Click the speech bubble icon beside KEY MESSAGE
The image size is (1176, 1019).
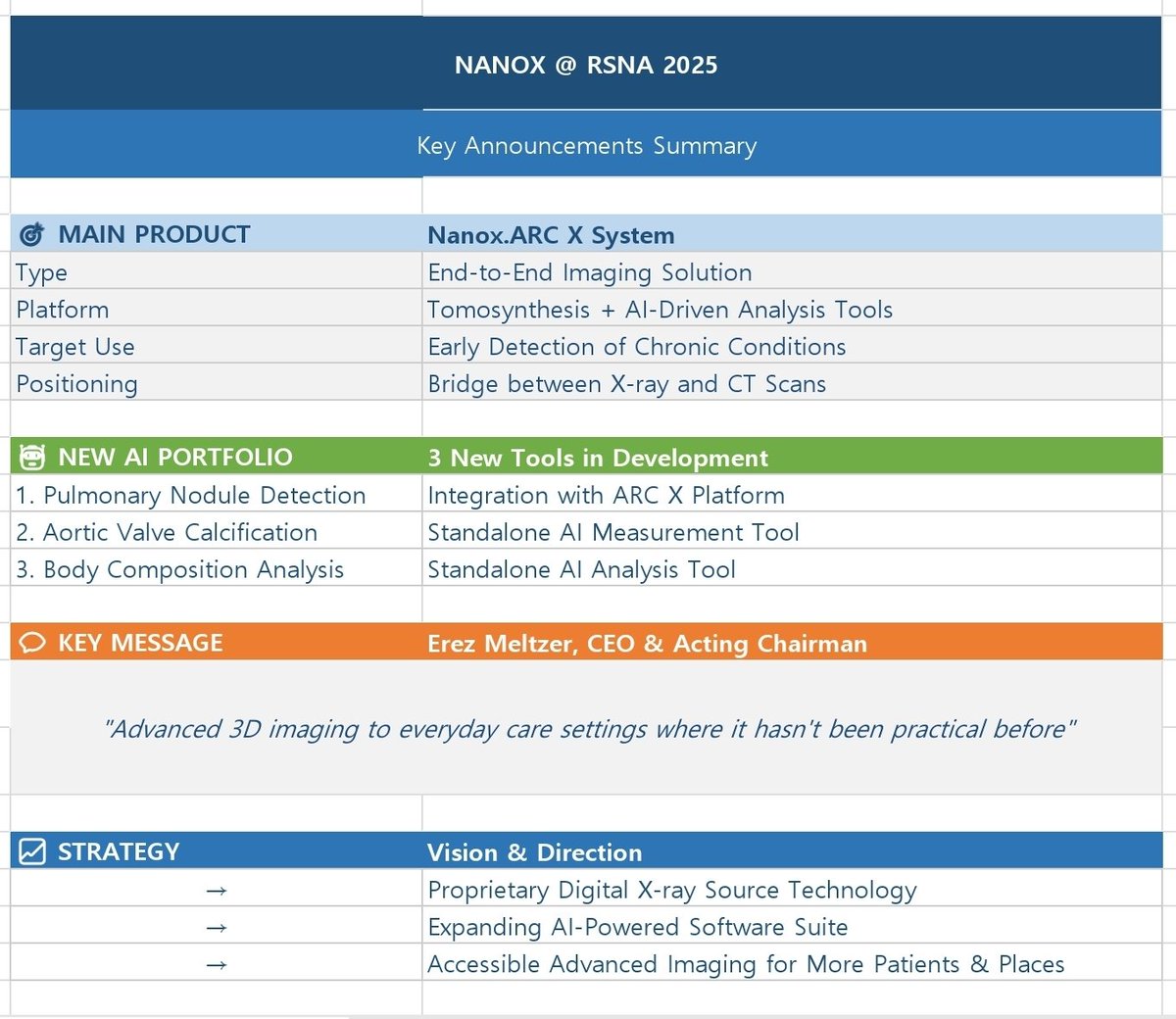pyautogui.click(x=32, y=644)
